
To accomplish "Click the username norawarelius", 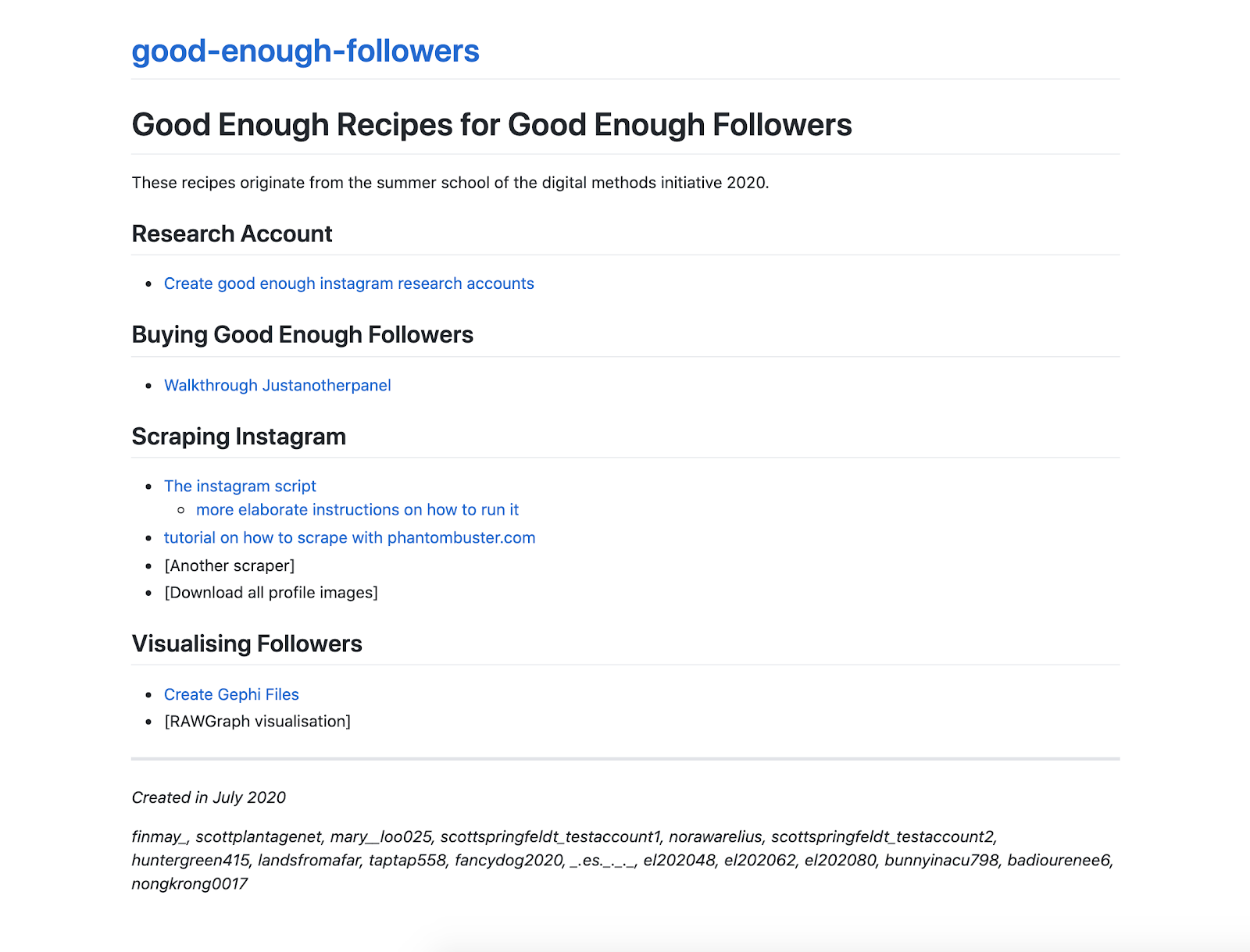I will pyautogui.click(x=715, y=837).
